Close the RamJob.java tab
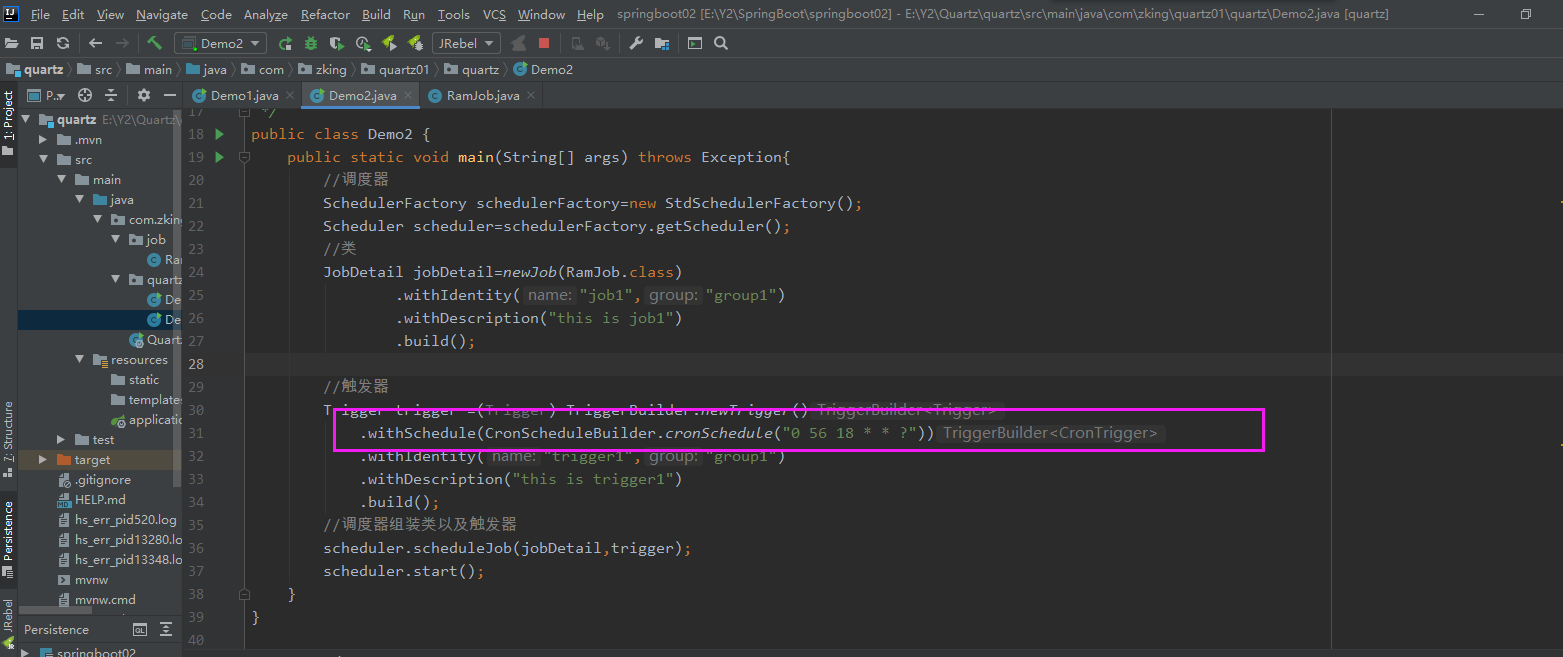 click(x=531, y=96)
